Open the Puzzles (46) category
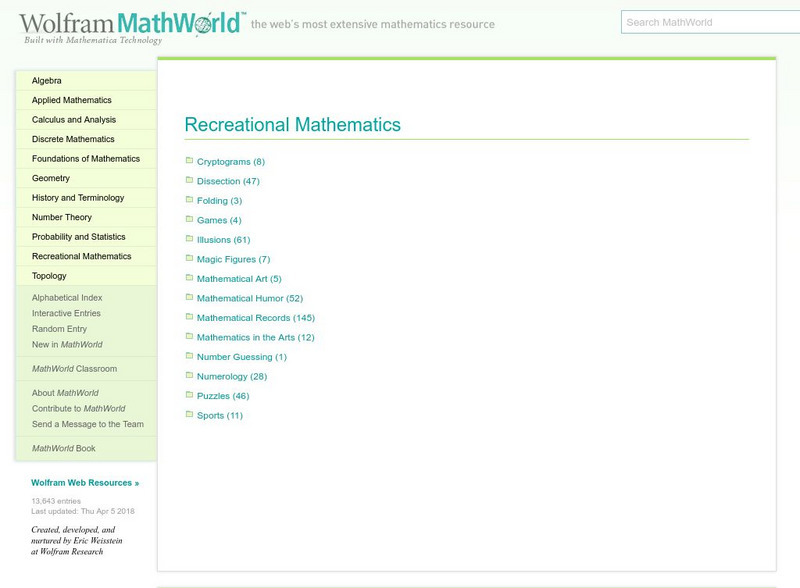800x588 pixels. coord(223,396)
